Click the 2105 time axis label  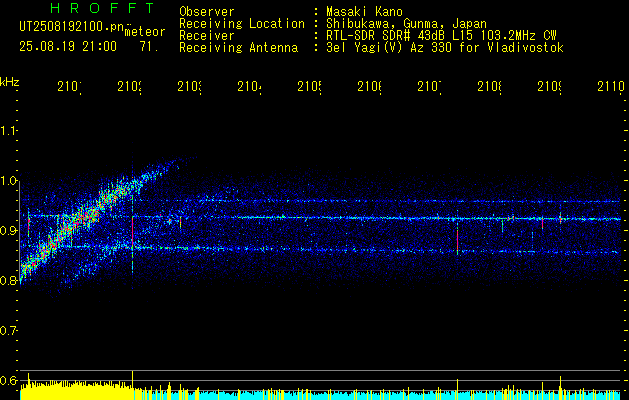(x=309, y=87)
